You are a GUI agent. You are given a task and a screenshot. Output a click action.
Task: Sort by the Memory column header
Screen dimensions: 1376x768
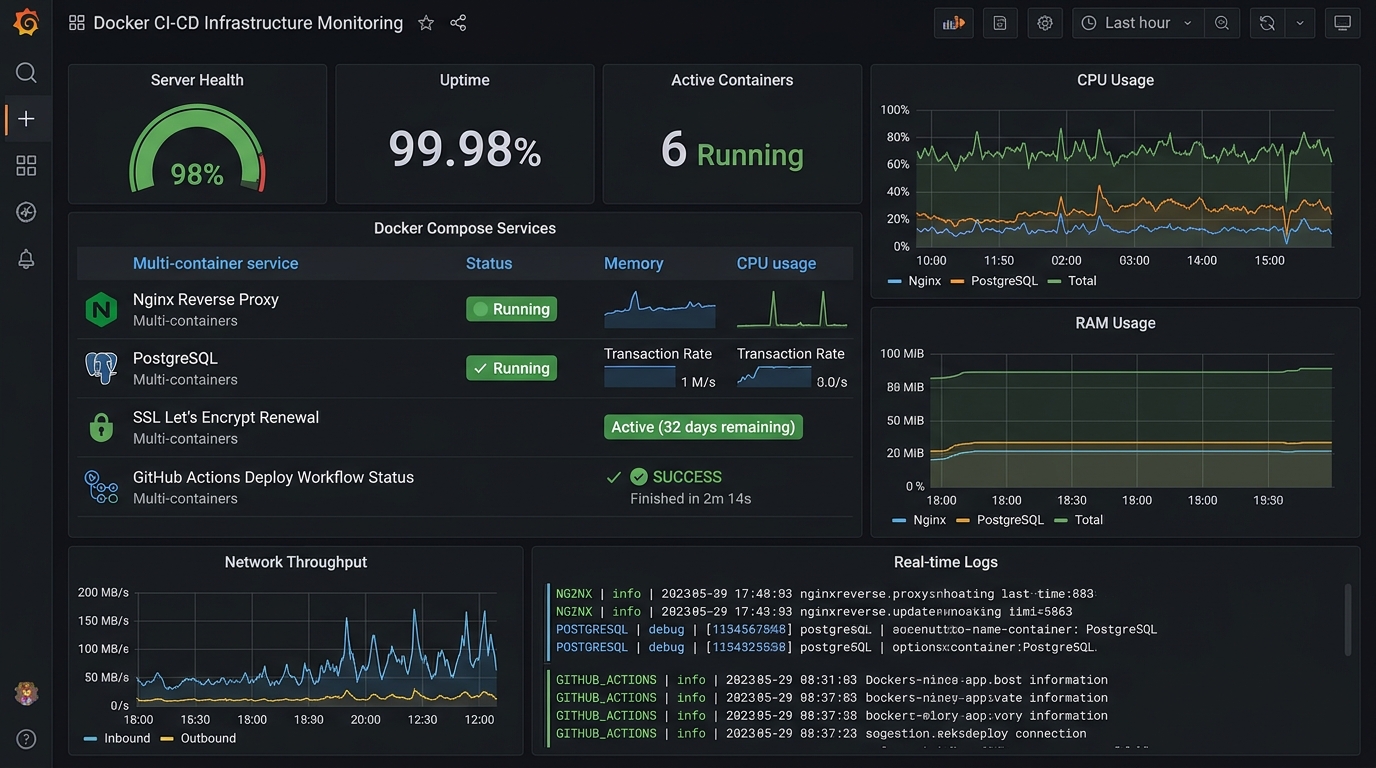(x=634, y=263)
